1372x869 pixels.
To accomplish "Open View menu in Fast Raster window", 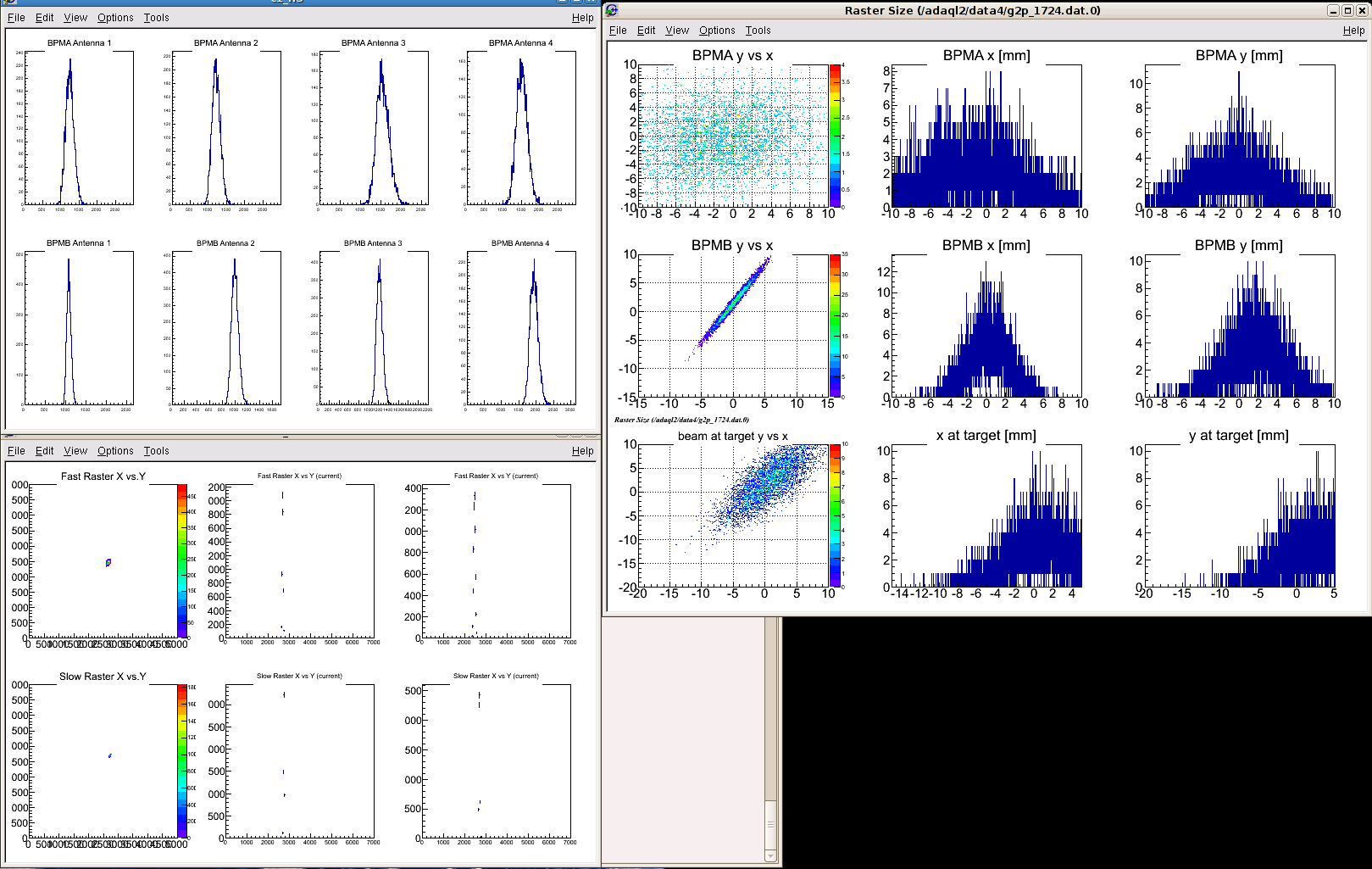I will [x=75, y=451].
